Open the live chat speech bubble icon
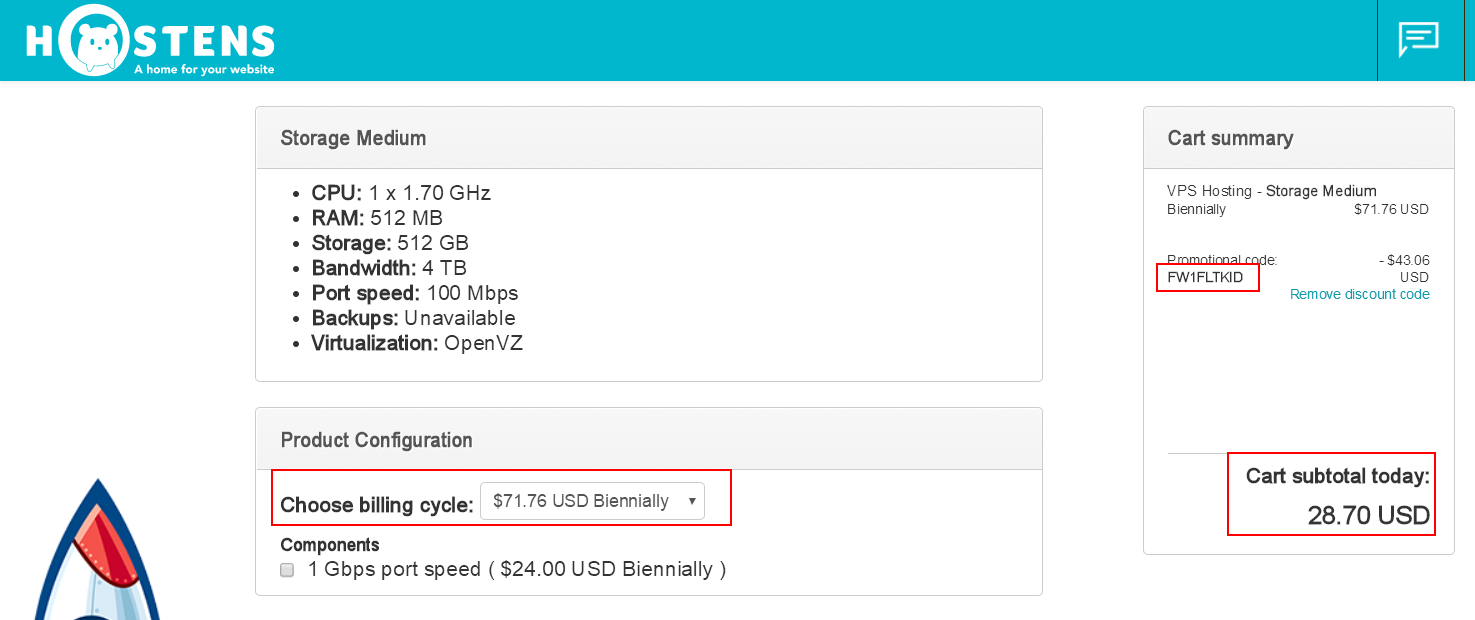1475x620 pixels. click(1418, 39)
